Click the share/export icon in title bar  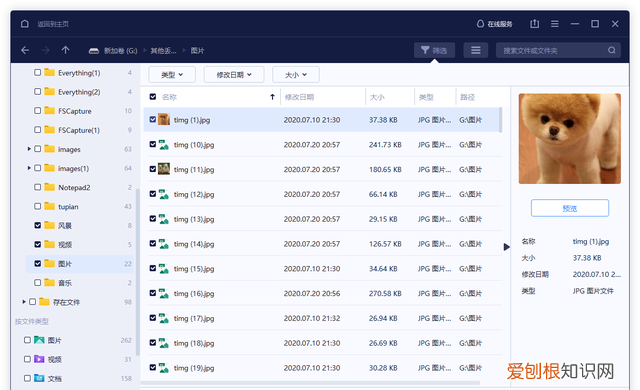[534, 24]
